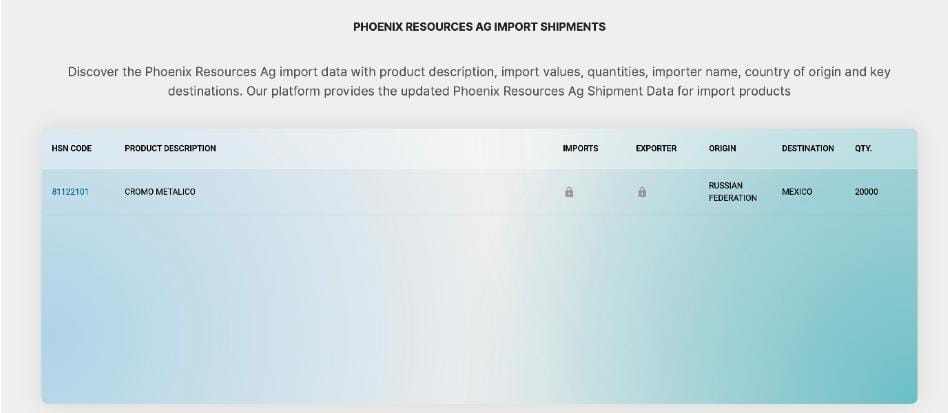
Task: Select the CROMO METALICO product description cell
Action: 160,192
